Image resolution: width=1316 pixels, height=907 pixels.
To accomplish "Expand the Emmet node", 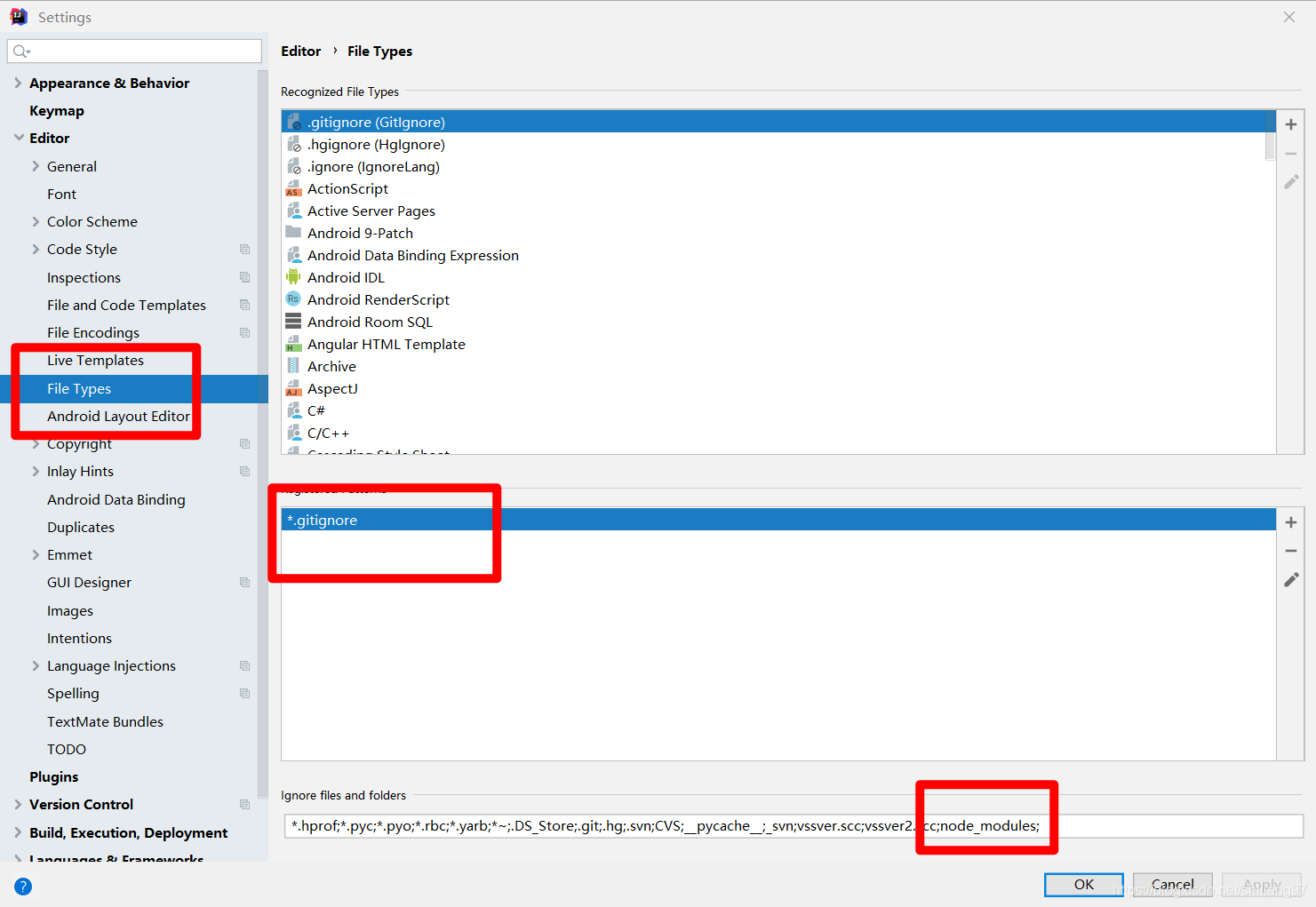I will point(36,554).
